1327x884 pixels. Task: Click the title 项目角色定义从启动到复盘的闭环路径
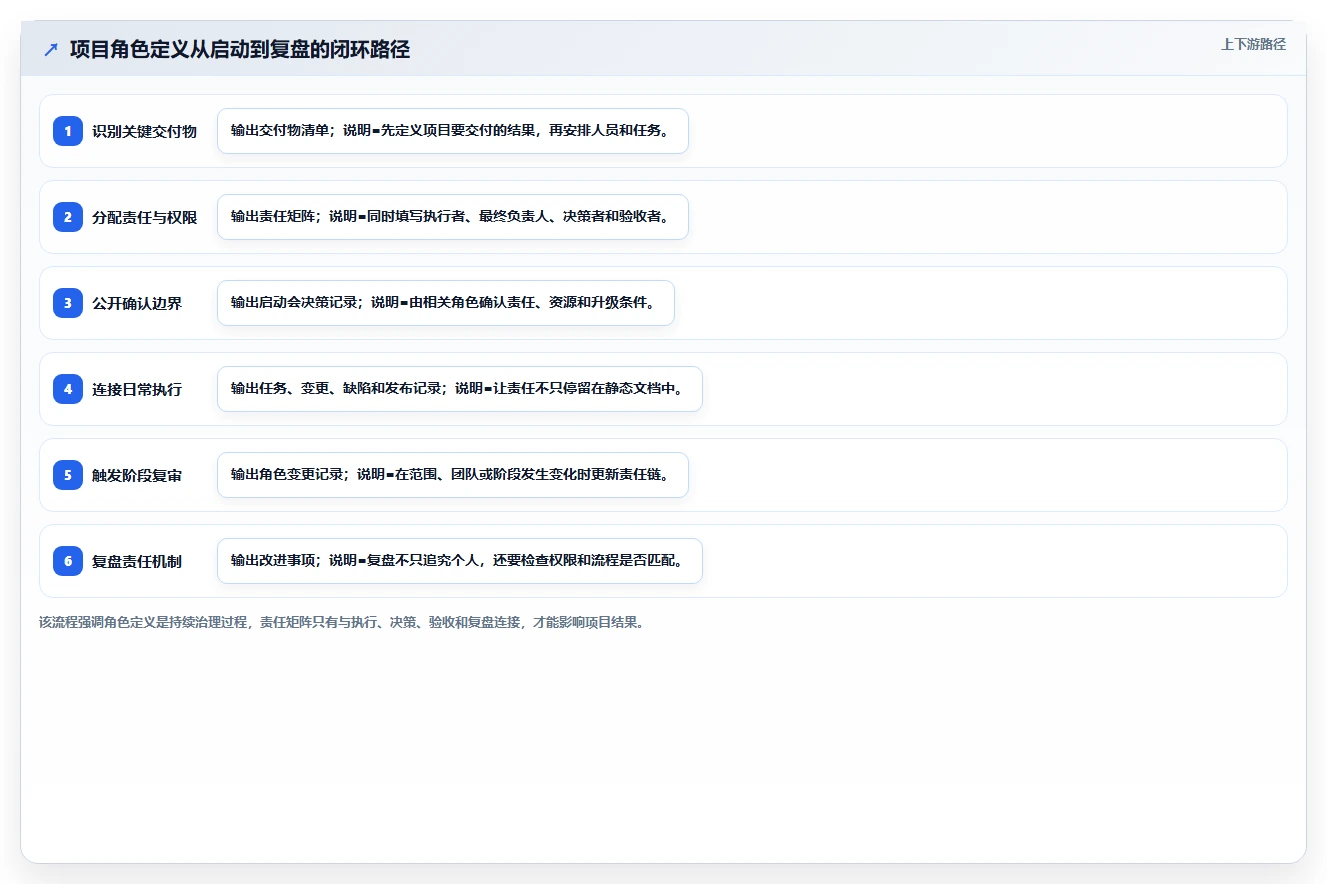[240, 50]
